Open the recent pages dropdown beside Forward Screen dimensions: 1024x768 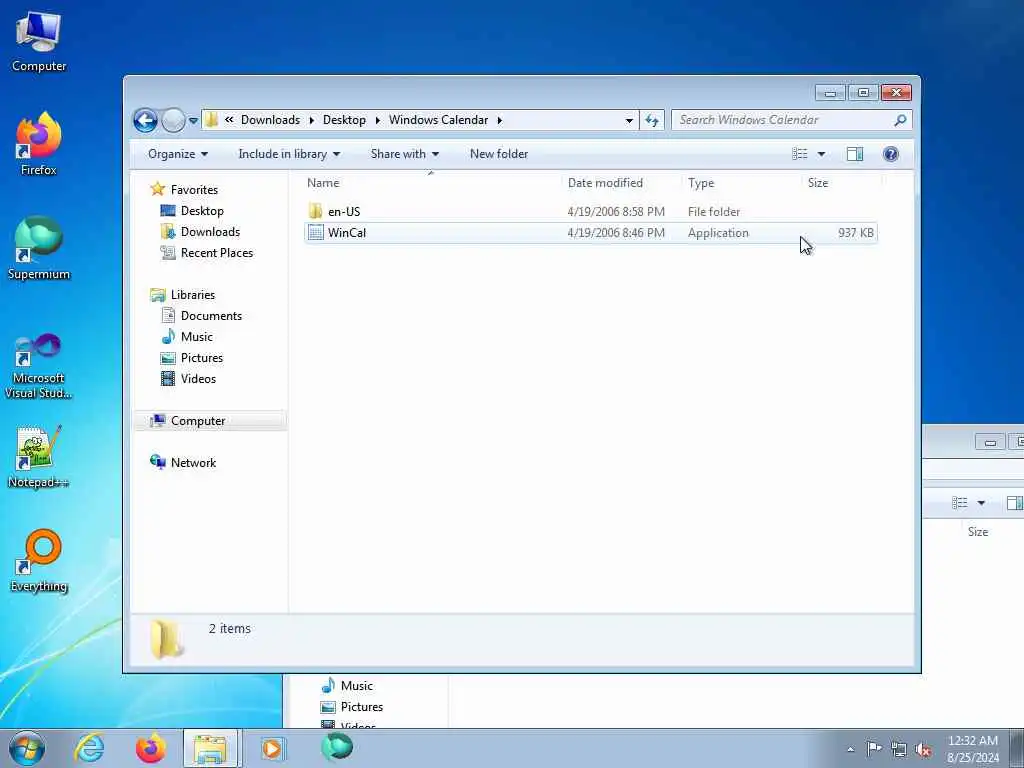coord(193,121)
